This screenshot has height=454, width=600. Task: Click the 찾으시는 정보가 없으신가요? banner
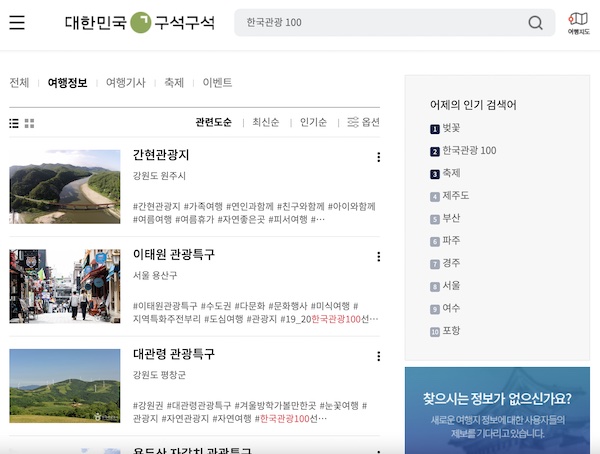[497, 410]
